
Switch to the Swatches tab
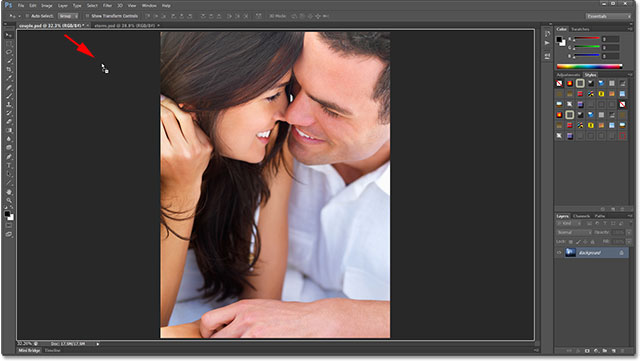(580, 29)
